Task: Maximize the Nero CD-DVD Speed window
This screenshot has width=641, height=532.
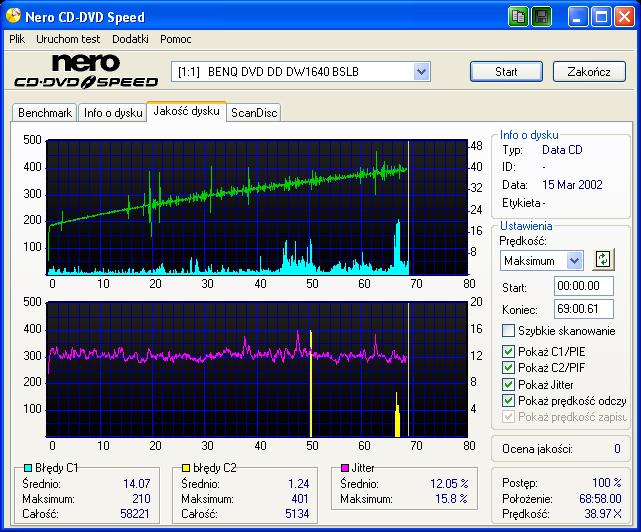Action: (x=601, y=17)
